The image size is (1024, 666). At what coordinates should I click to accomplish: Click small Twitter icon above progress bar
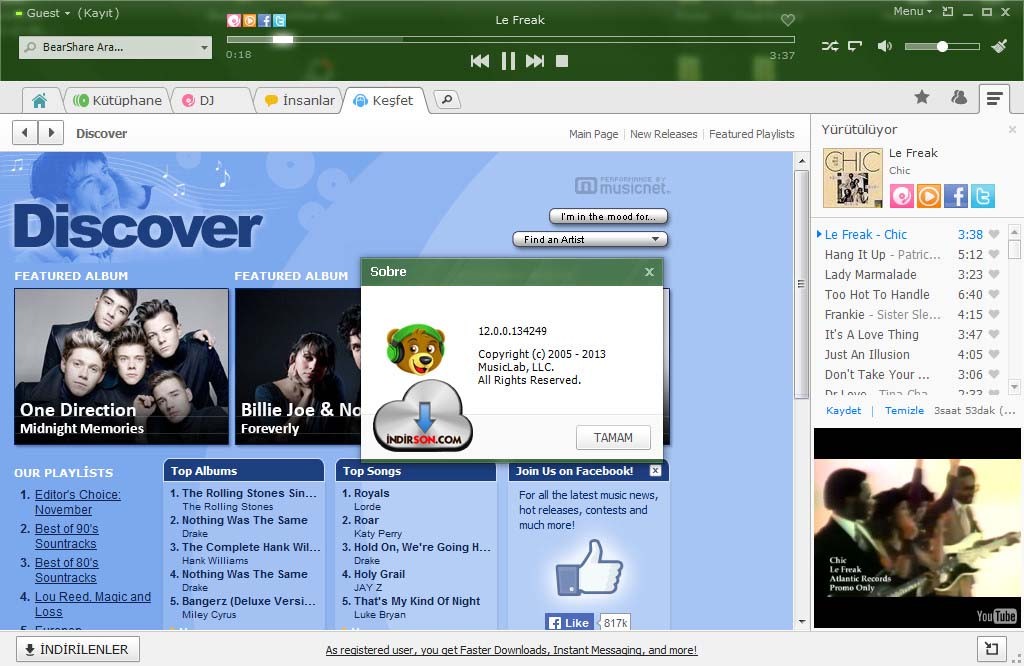(x=280, y=20)
